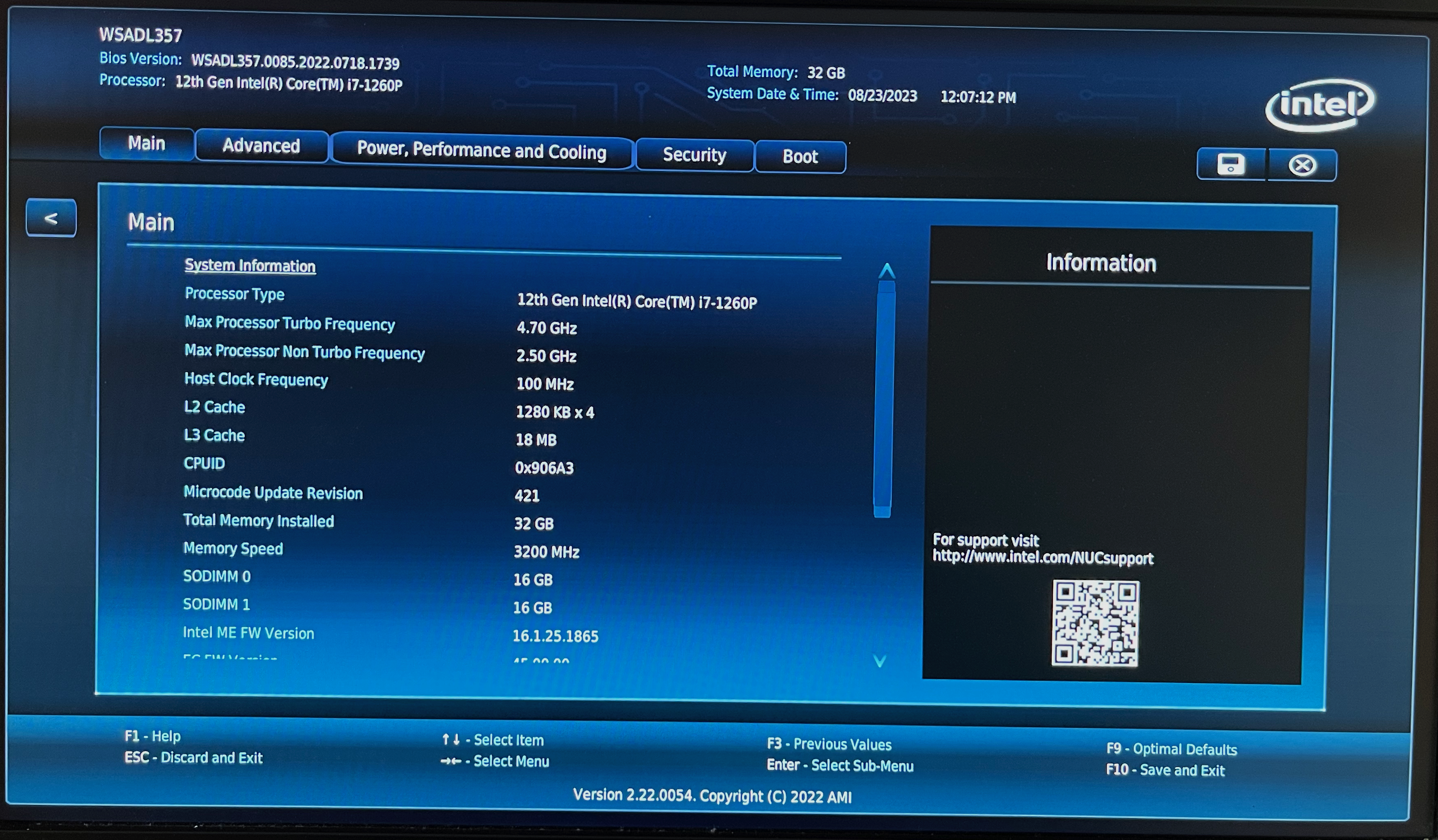Switch to the Security tab
This screenshot has height=840, width=1438.
pos(694,155)
